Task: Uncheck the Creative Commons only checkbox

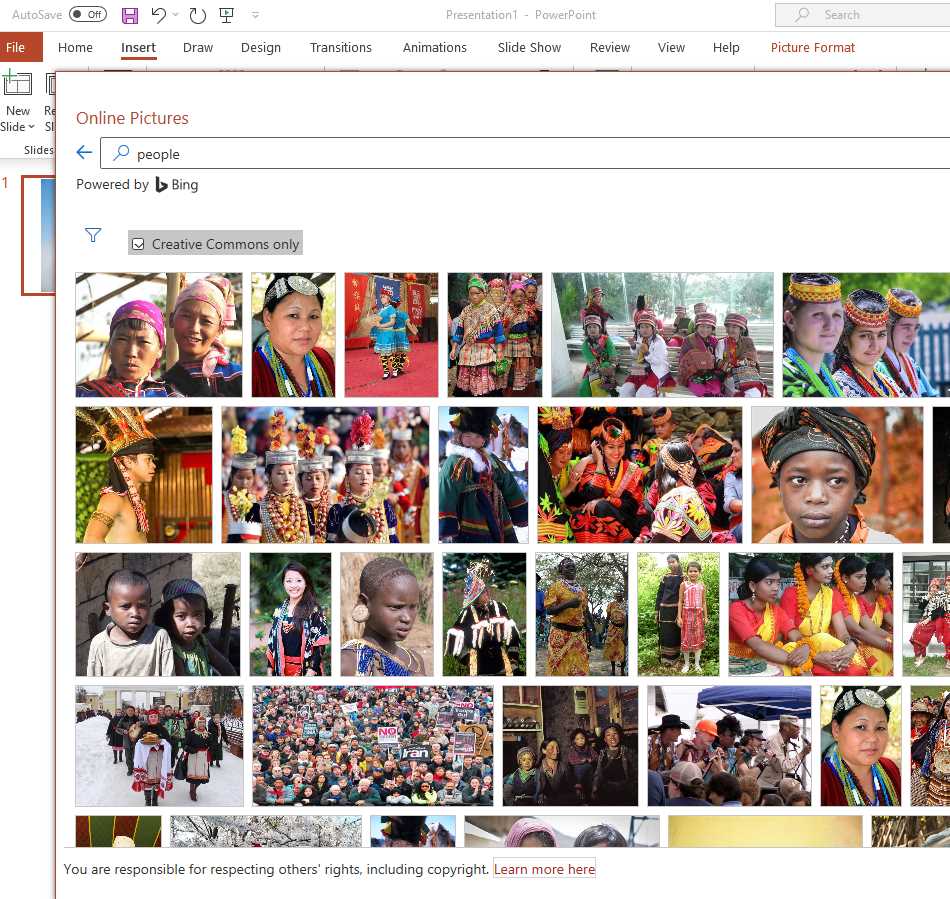Action: (x=138, y=243)
